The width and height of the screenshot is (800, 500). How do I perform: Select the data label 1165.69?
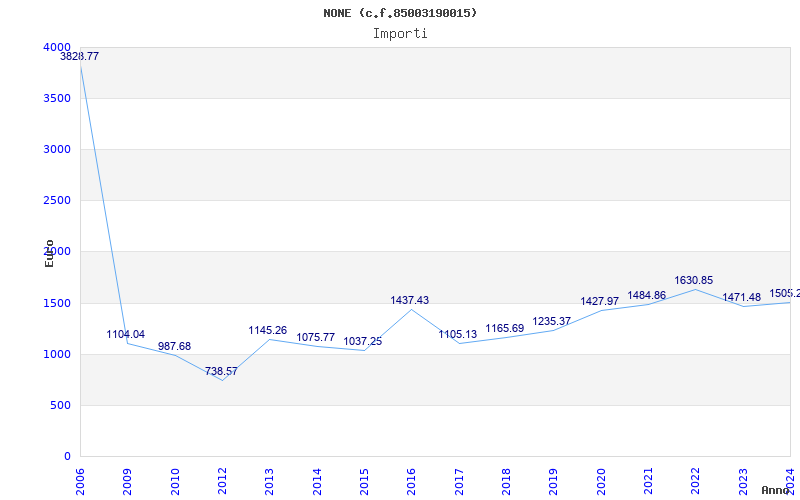505,329
